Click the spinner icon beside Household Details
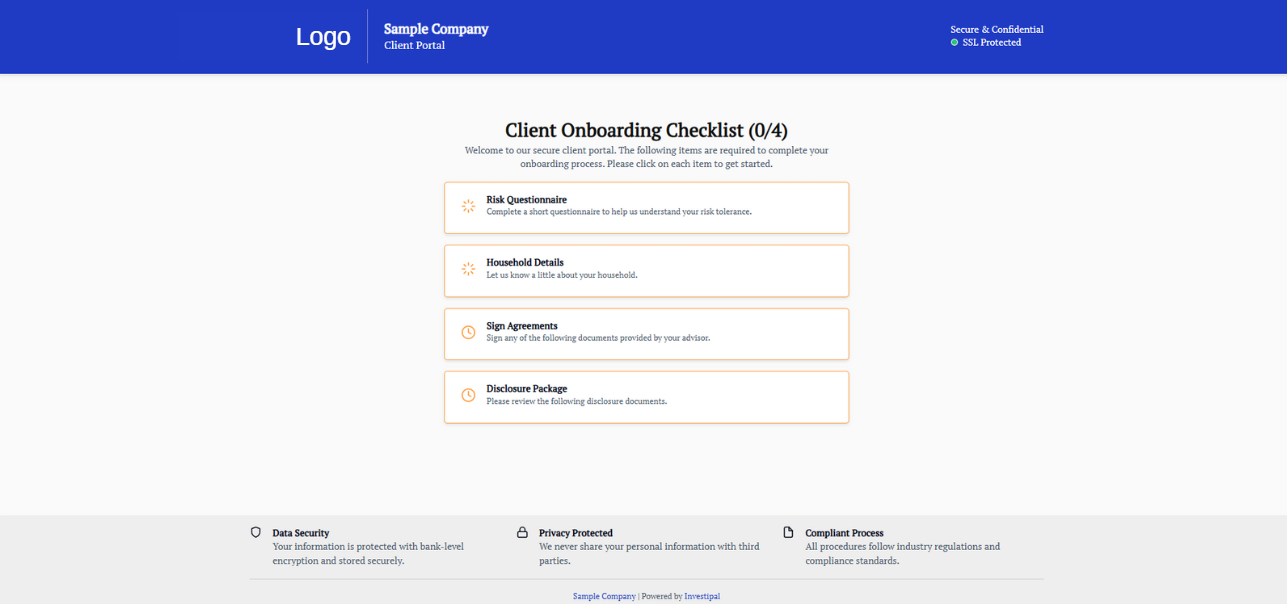Image resolution: width=1287 pixels, height=604 pixels. [x=468, y=269]
